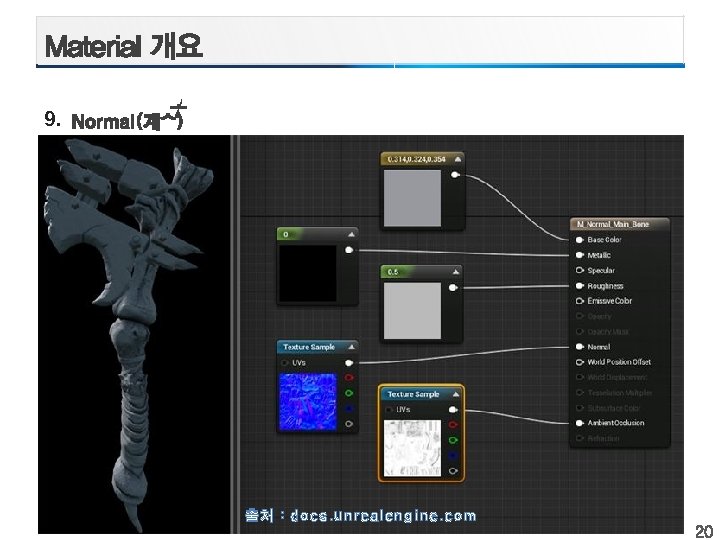Viewport: 720px width, 540px height.
Task: Click the 0.5 node title bar
Action: pos(422,272)
